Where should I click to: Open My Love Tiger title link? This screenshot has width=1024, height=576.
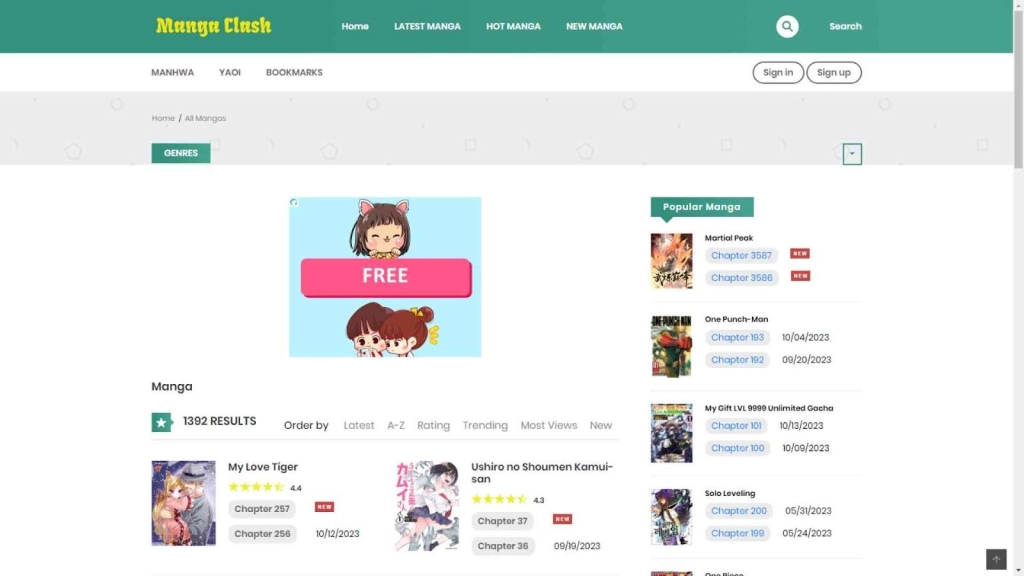pyautogui.click(x=263, y=467)
